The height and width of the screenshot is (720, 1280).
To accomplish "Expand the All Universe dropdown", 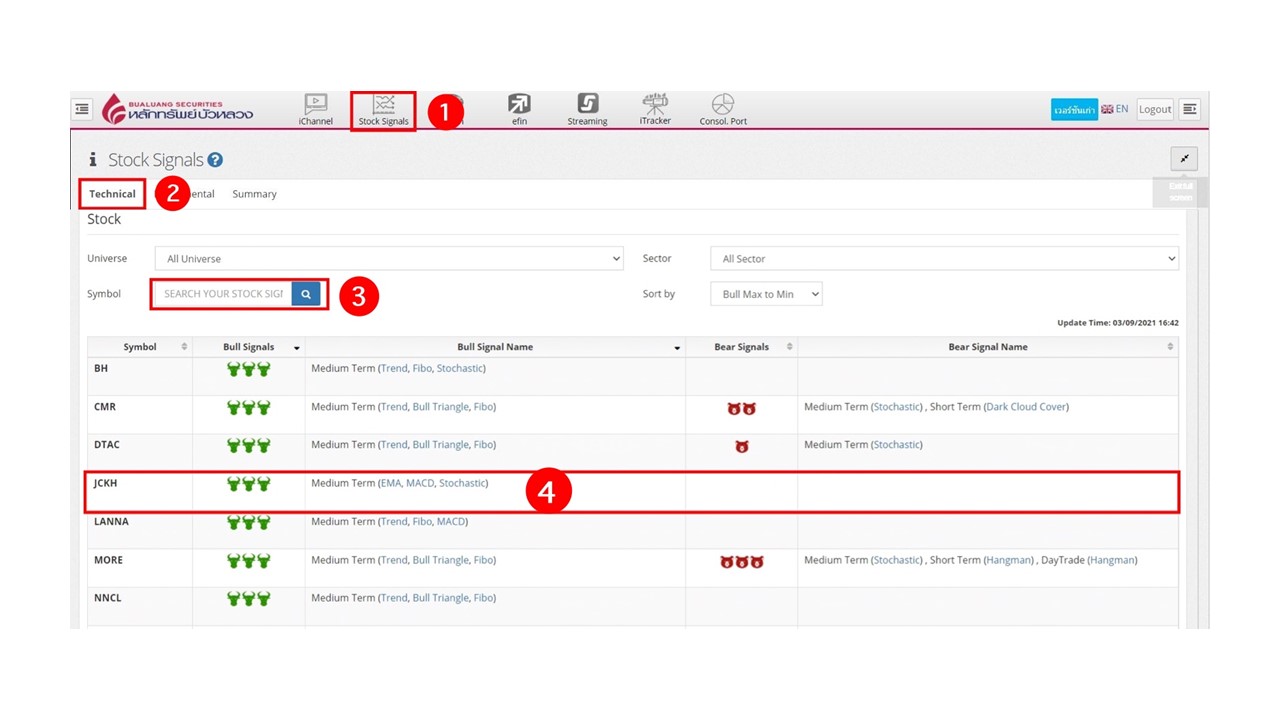I will [x=389, y=259].
